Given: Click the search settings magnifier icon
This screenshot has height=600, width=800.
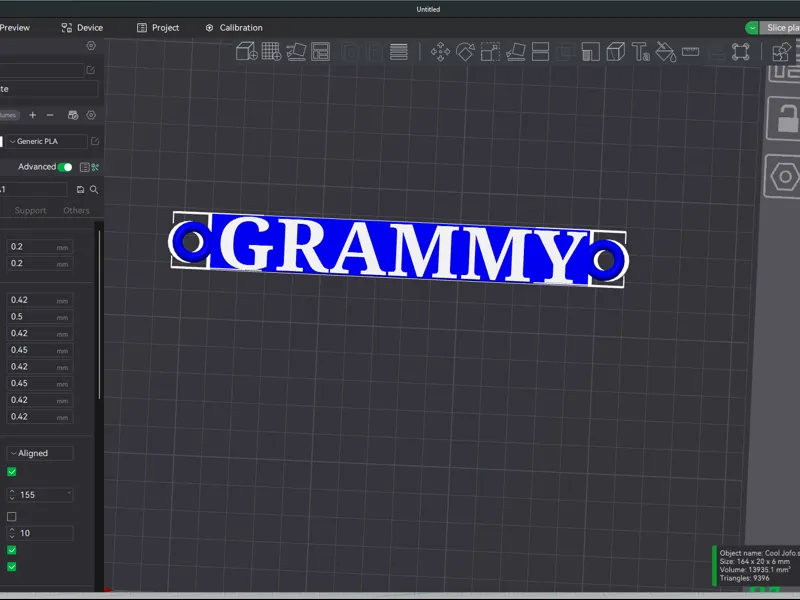Looking at the screenshot, I should coord(94,189).
